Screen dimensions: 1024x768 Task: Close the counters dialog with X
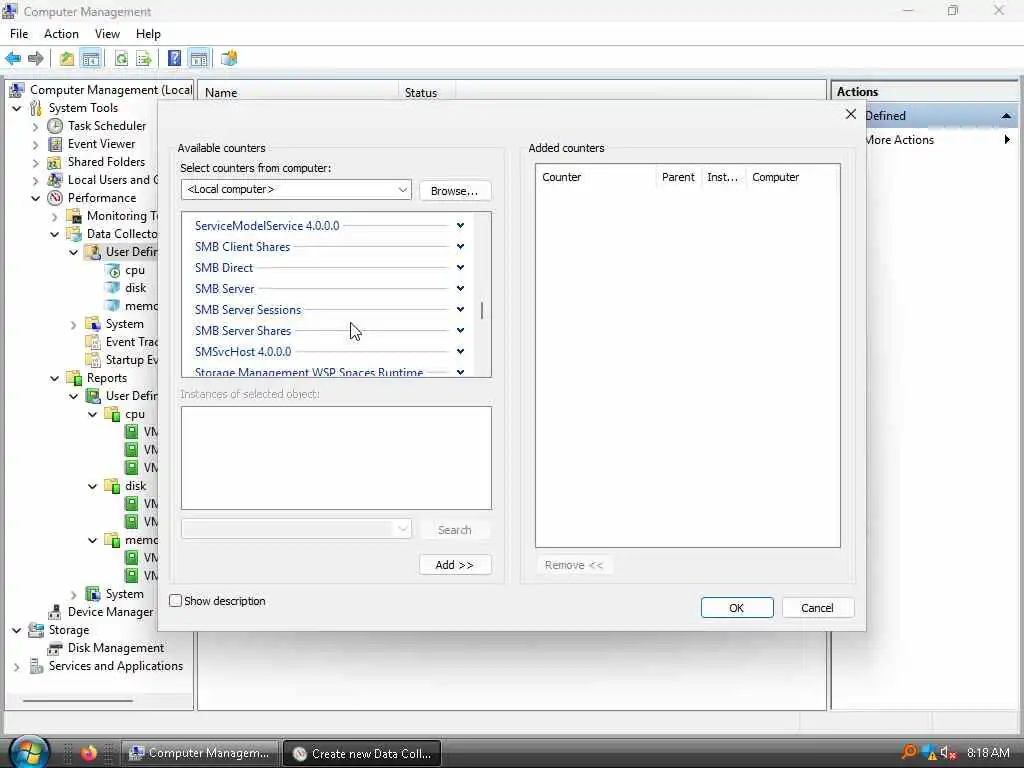tap(850, 114)
